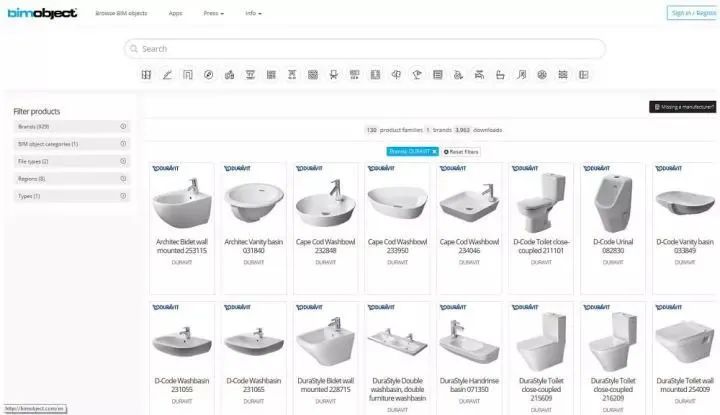The height and width of the screenshot is (415, 720).
Task: Go to Browse BIM objects
Action: click(x=121, y=13)
